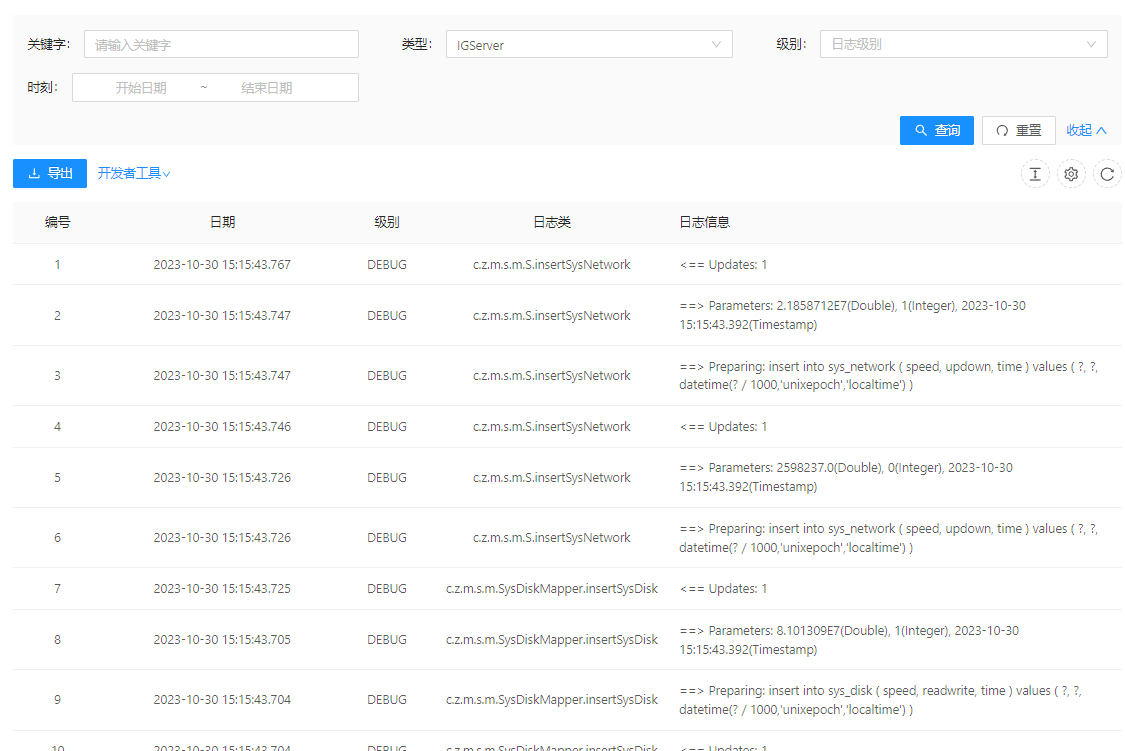1125x751 pixels.
Task: Select row 7 SysDiskMapper Updates entry
Action: pos(551,589)
